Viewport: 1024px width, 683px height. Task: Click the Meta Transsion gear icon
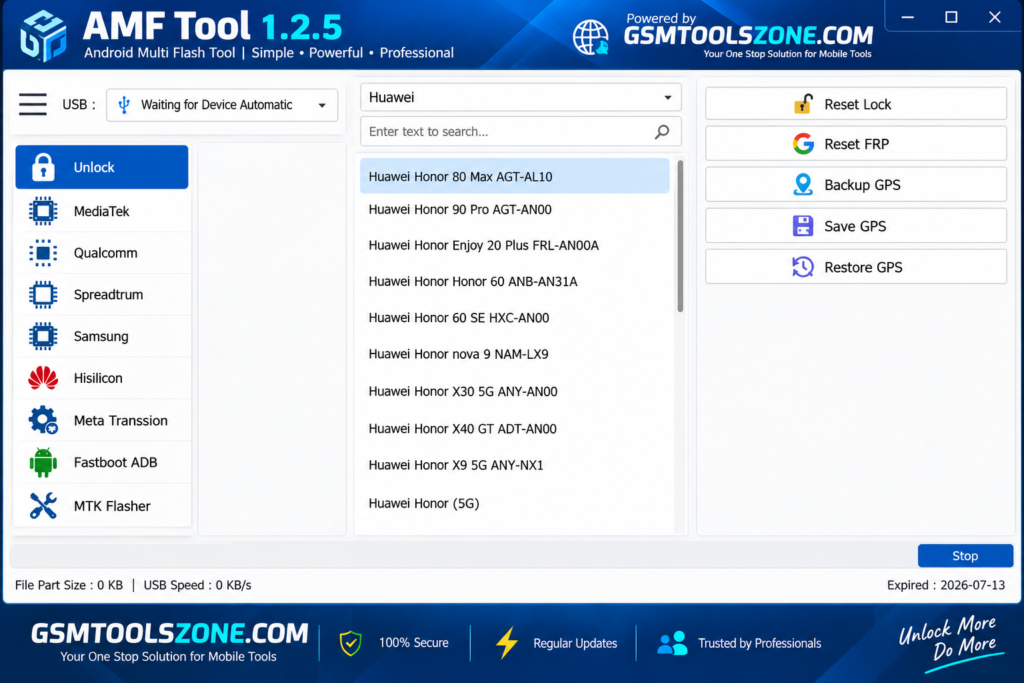point(43,420)
